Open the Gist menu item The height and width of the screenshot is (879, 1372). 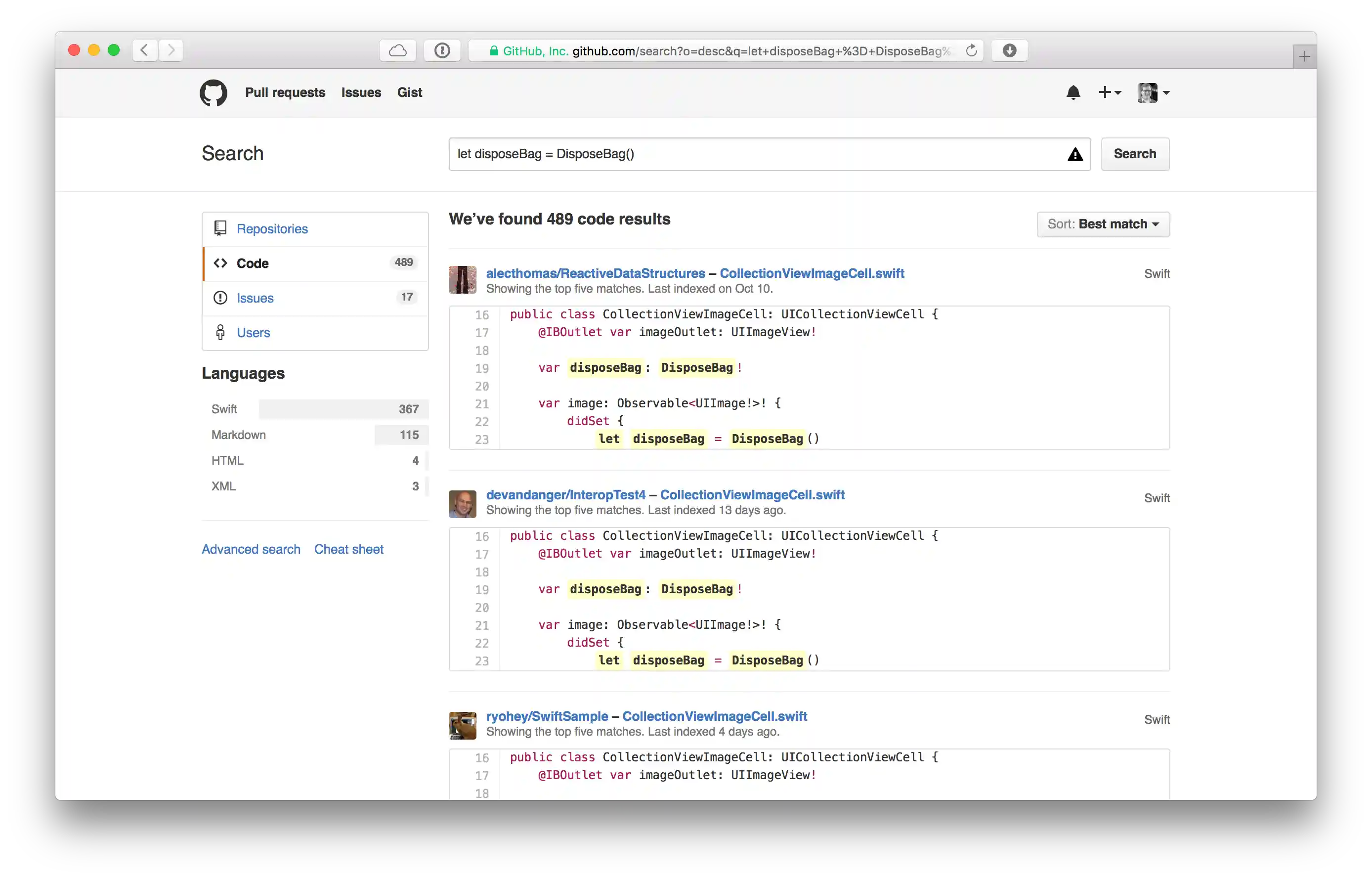point(410,92)
